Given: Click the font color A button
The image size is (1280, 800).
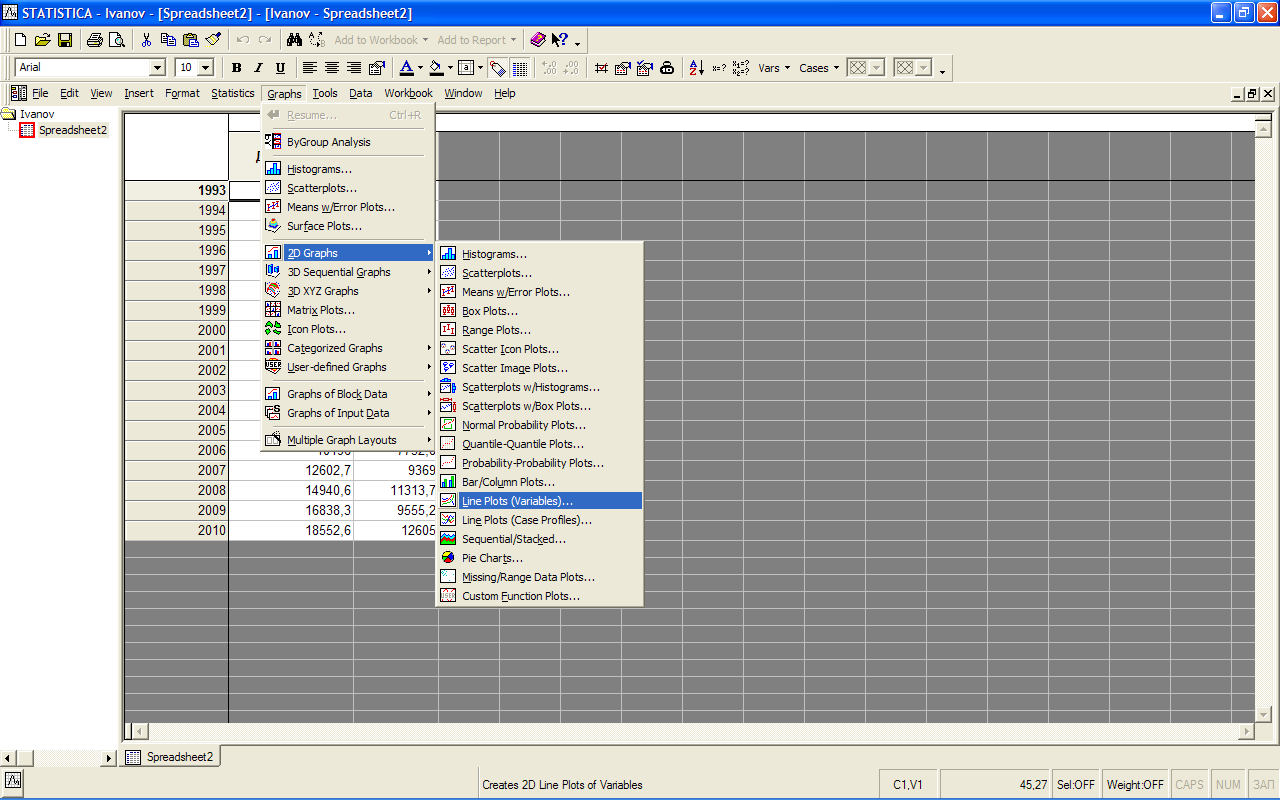Looking at the screenshot, I should point(406,68).
